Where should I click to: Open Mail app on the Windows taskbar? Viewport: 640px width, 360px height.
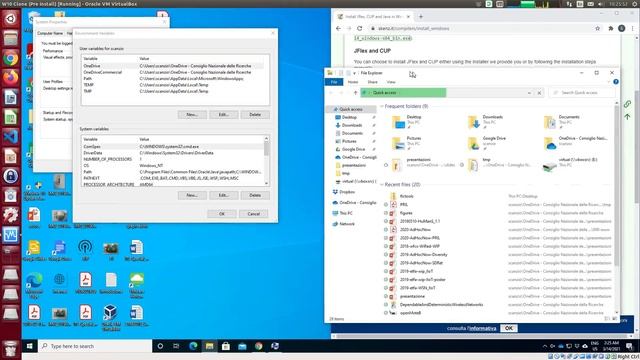click(242, 346)
